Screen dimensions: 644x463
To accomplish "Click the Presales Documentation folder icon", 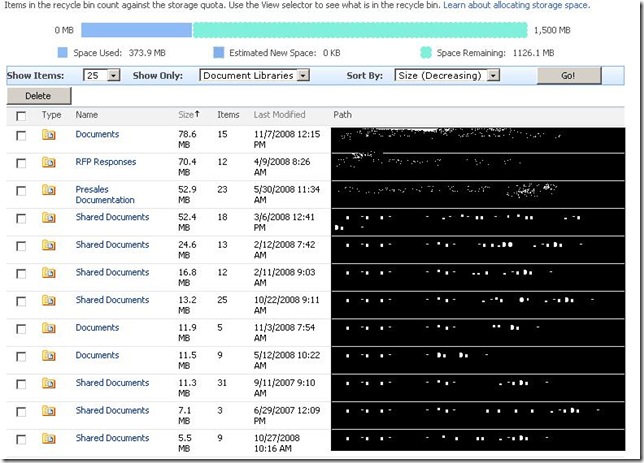I will pyautogui.click(x=48, y=190).
